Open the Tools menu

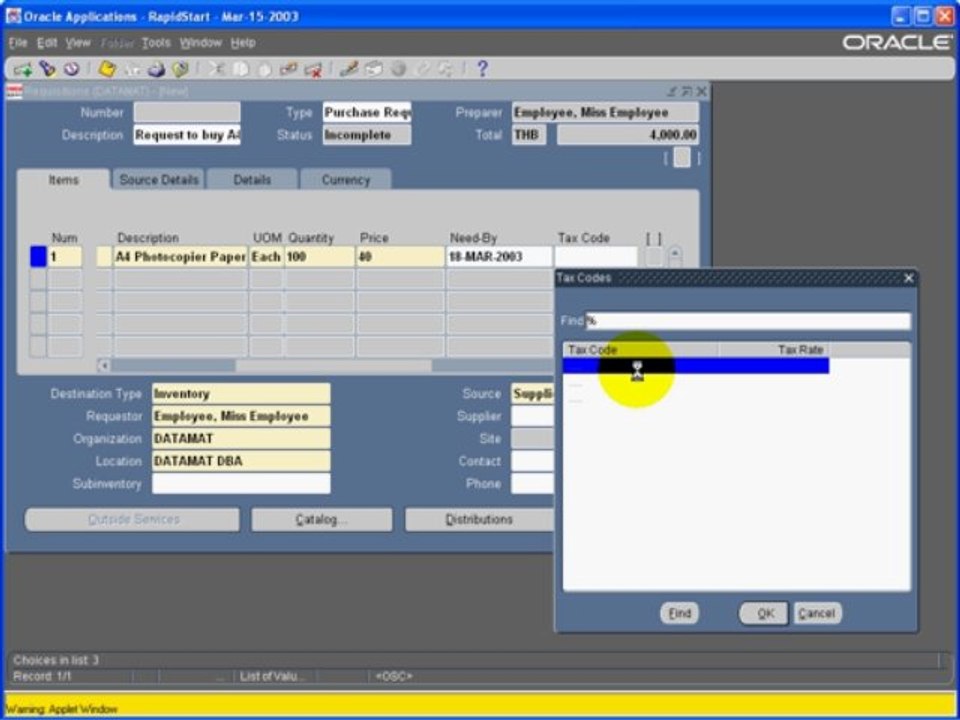pyautogui.click(x=156, y=43)
